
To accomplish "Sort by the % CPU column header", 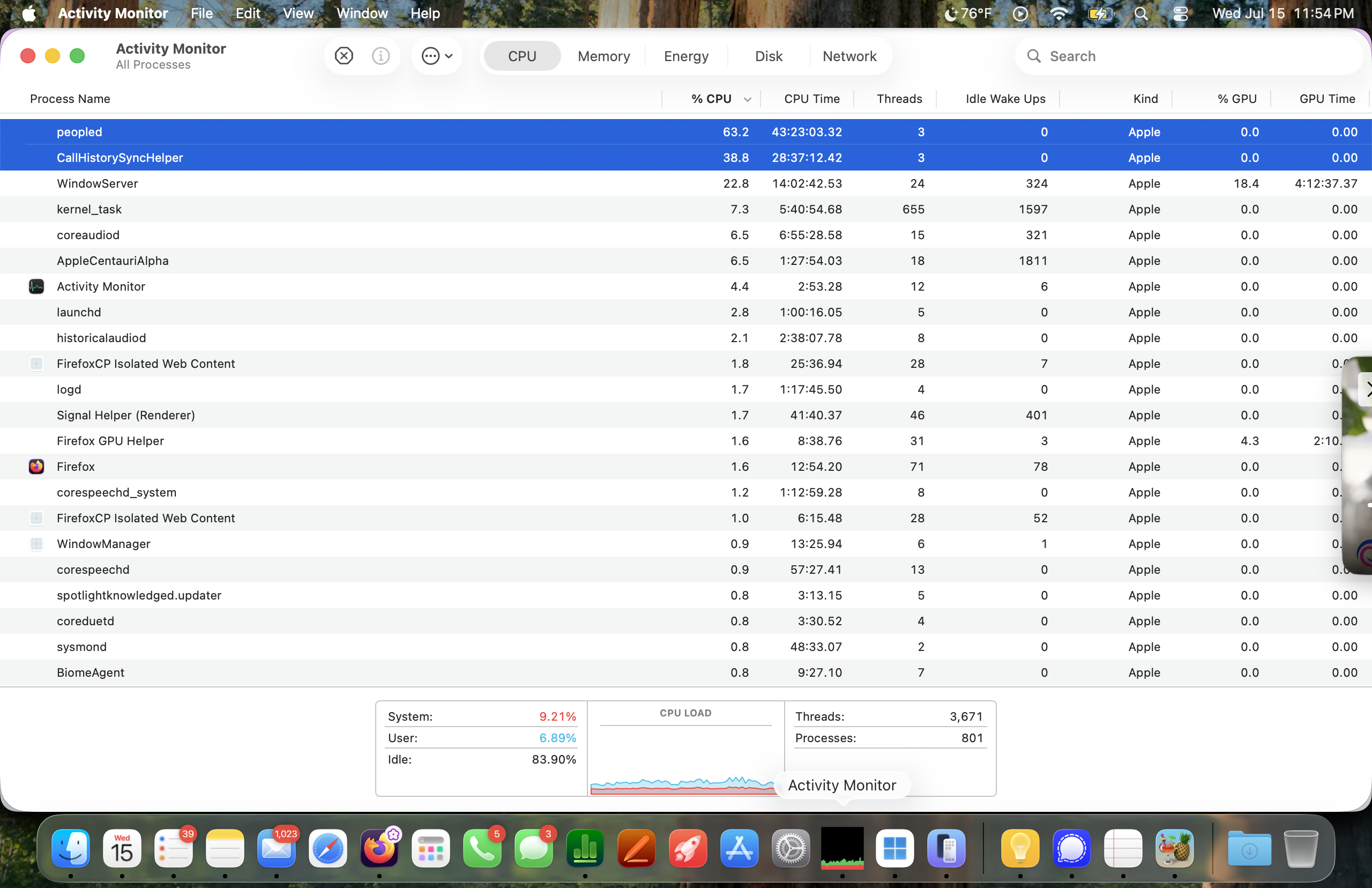I will click(711, 99).
